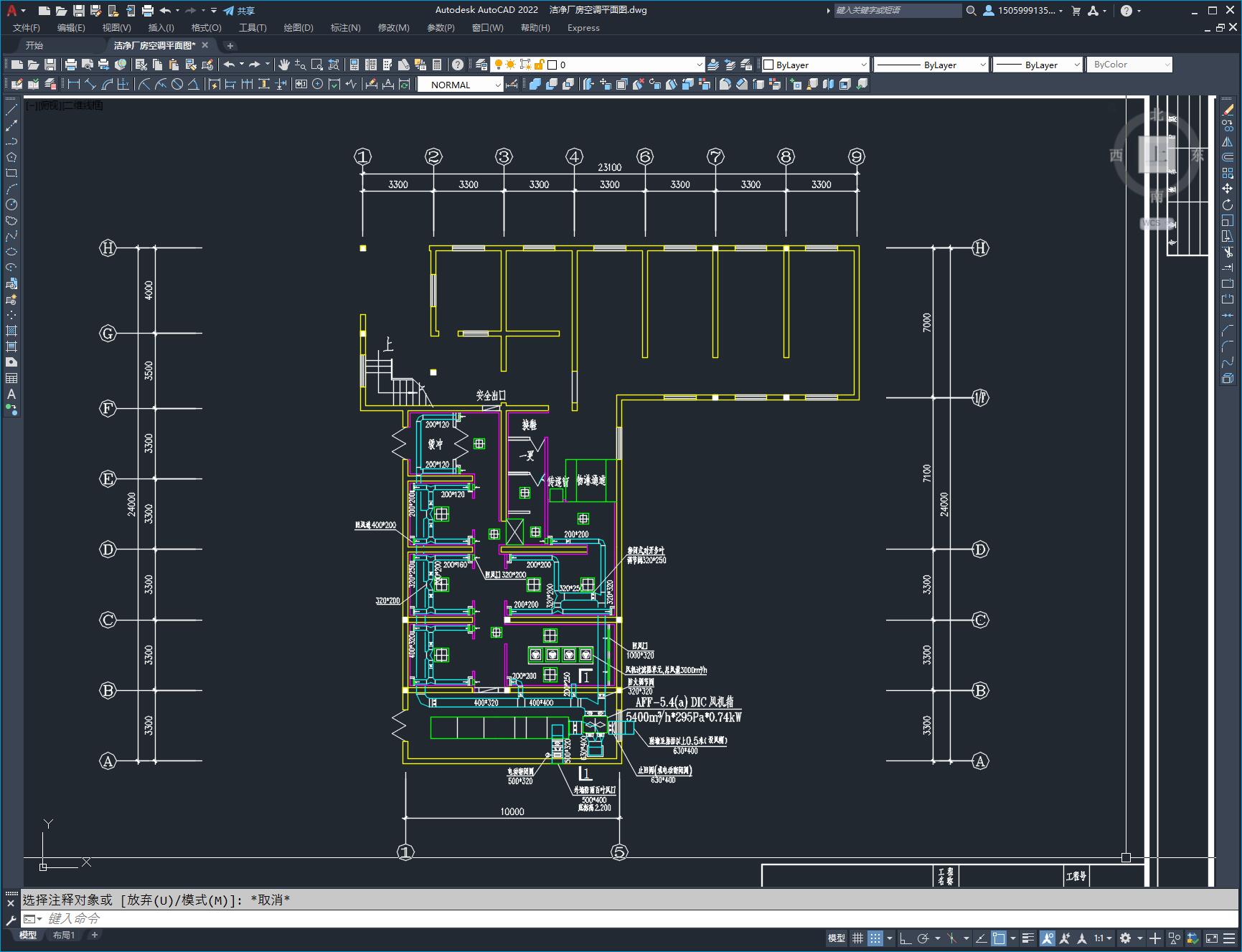This screenshot has width=1242, height=952.
Task: Open the 文件(F) menu
Action: (x=27, y=28)
